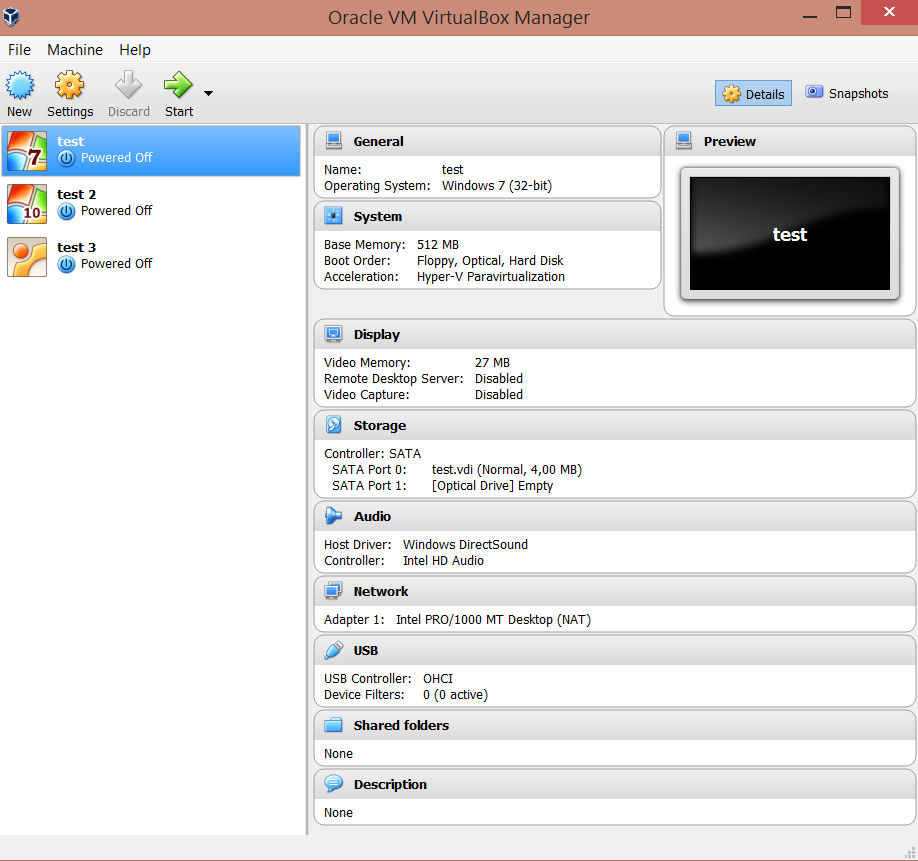Open Settings with the gear icon

tap(70, 85)
